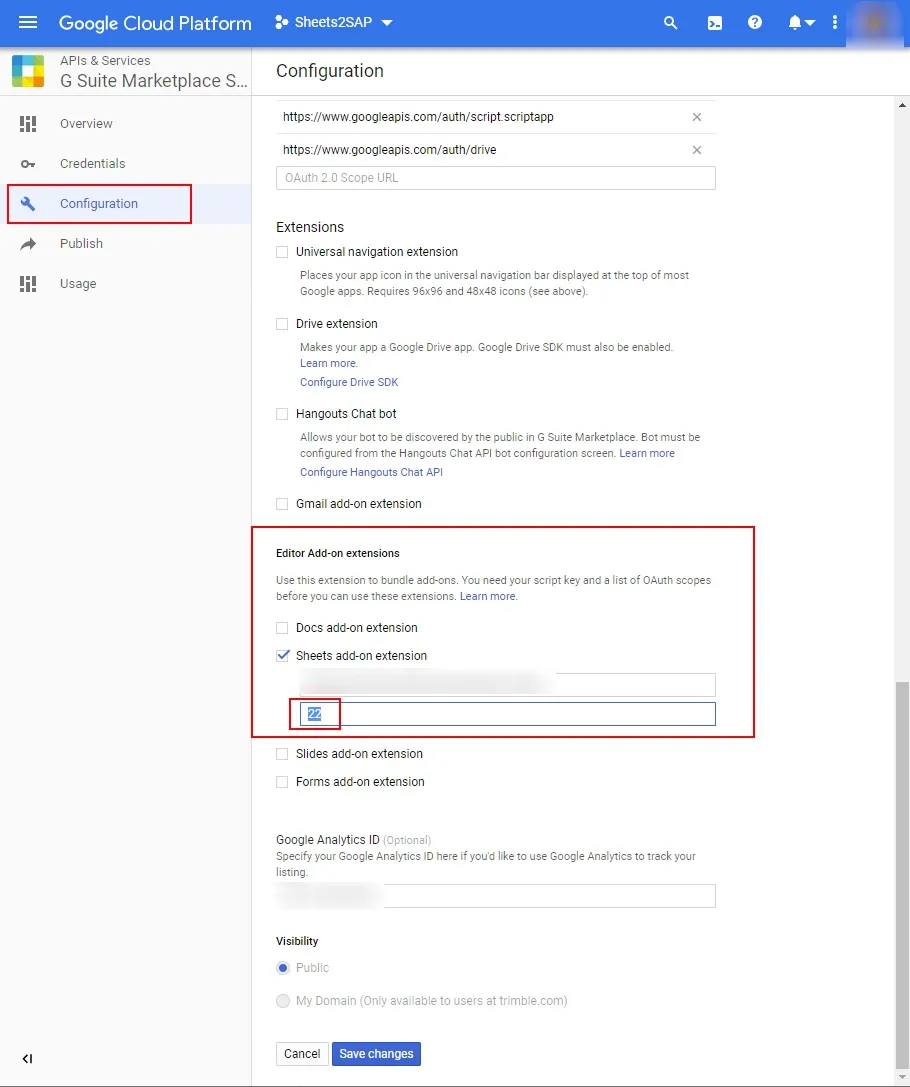Viewport: 910px width, 1087px height.
Task: Select My Domain visibility radio button
Action: (283, 1001)
